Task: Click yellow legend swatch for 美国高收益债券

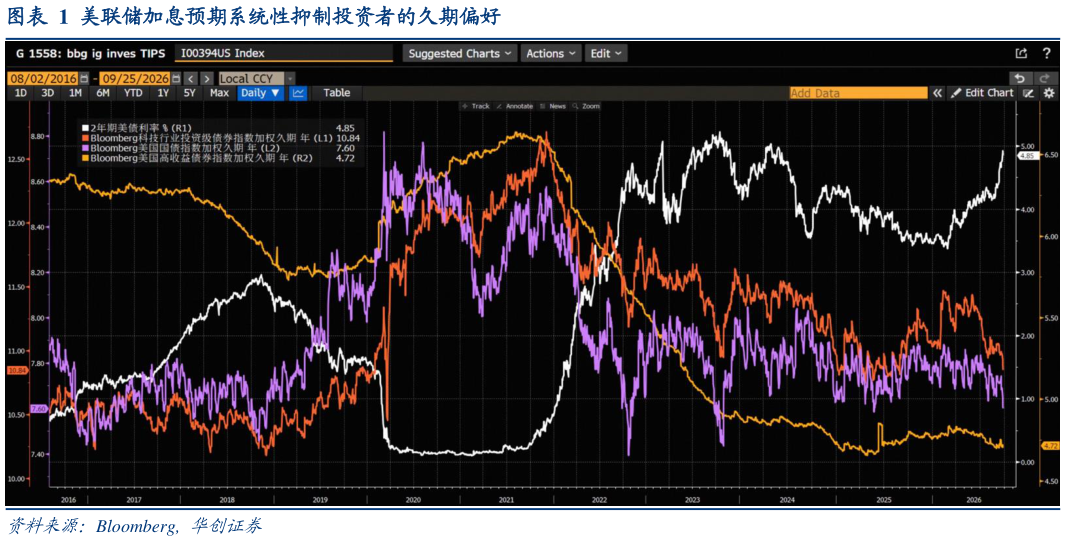Action: pos(85,158)
